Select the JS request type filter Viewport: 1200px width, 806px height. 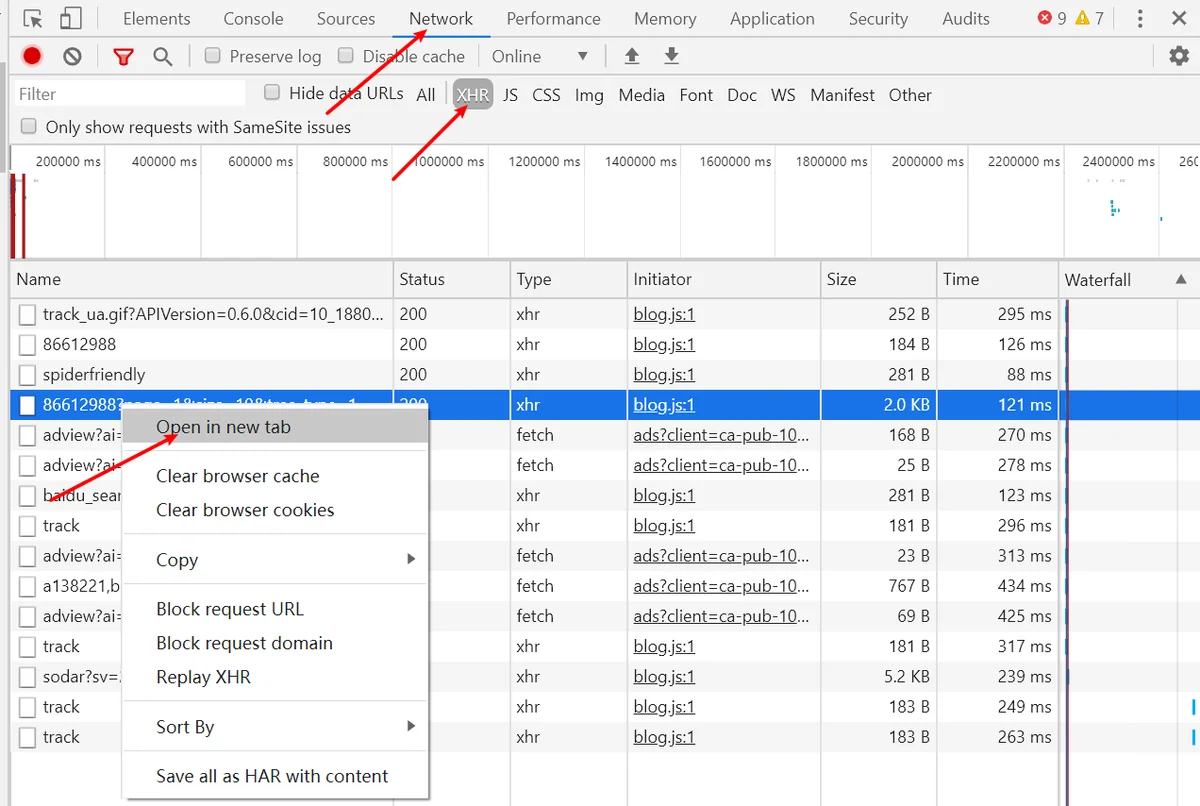click(510, 95)
